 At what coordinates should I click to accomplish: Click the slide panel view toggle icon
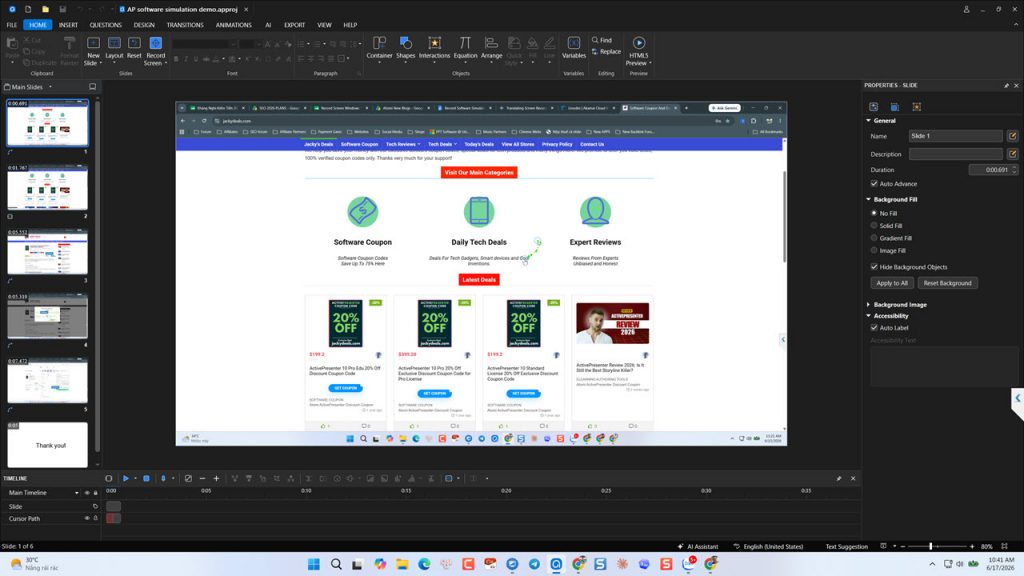pyautogui.click(x=93, y=87)
